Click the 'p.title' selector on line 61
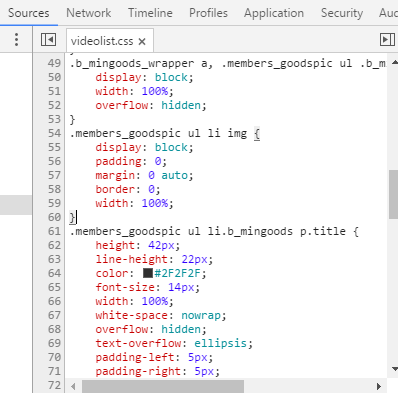398x393 pixels. (x=323, y=231)
